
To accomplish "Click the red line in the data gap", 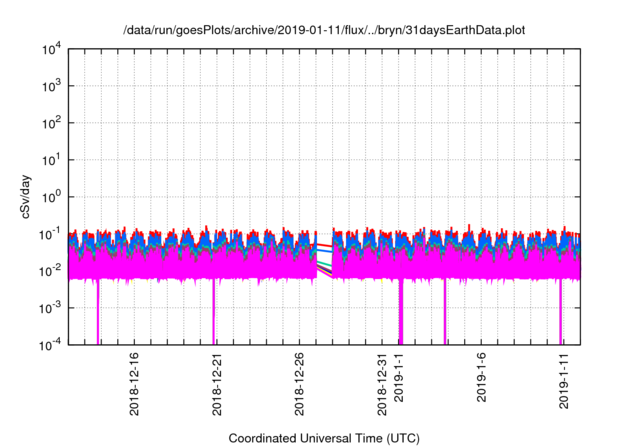I will coord(324,245).
